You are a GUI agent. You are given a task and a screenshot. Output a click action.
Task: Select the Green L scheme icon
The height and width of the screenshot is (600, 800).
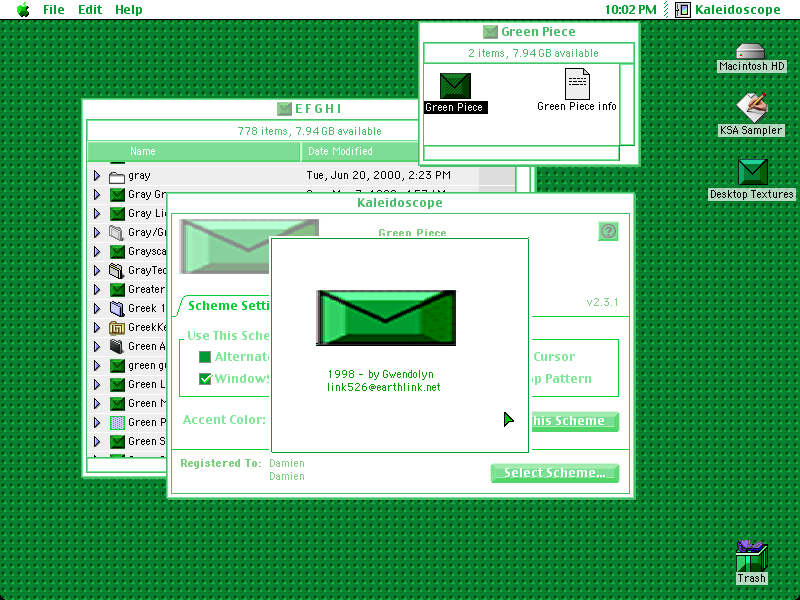(x=117, y=385)
